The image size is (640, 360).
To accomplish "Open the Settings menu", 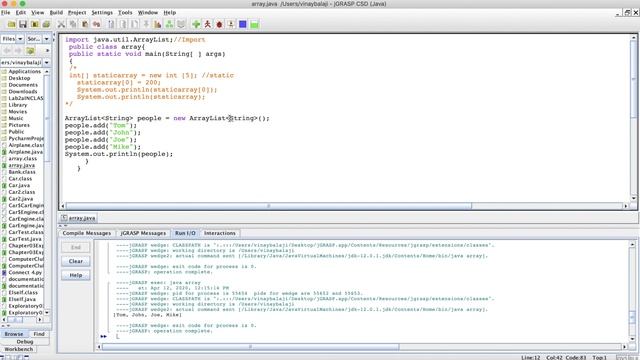I will pyautogui.click(x=102, y=13).
